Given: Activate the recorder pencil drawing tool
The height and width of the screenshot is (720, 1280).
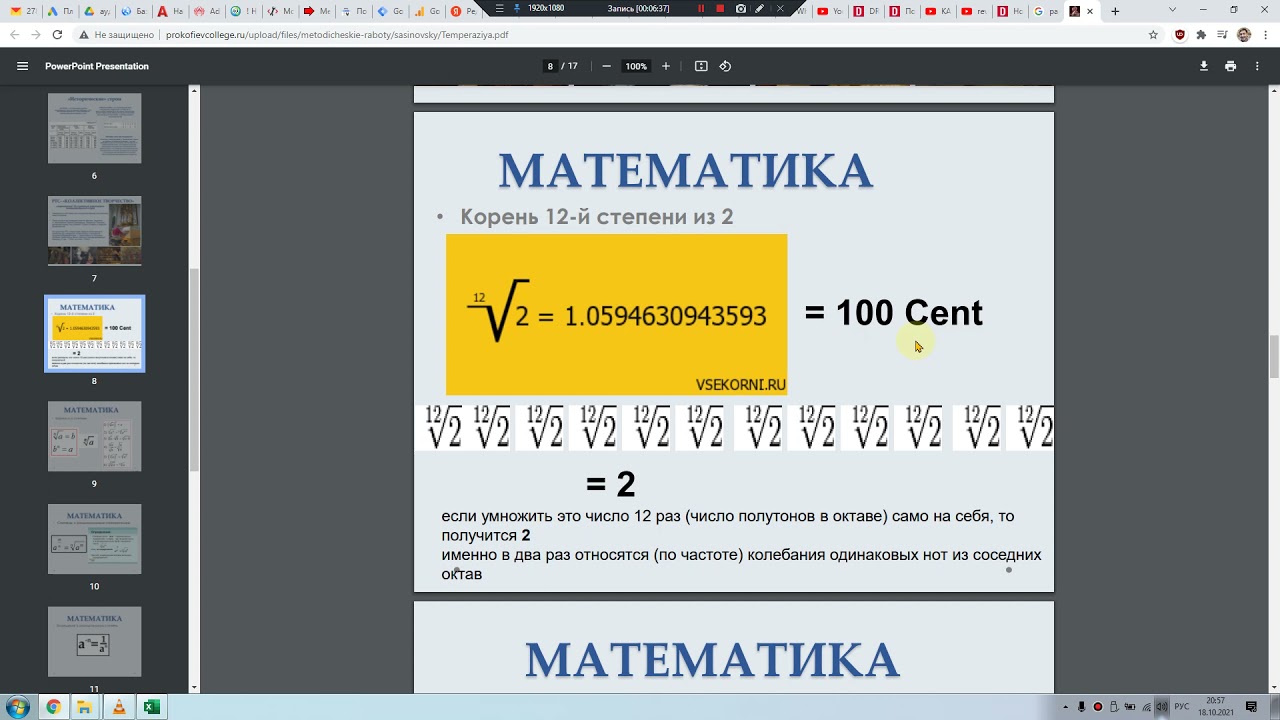Looking at the screenshot, I should (760, 8).
